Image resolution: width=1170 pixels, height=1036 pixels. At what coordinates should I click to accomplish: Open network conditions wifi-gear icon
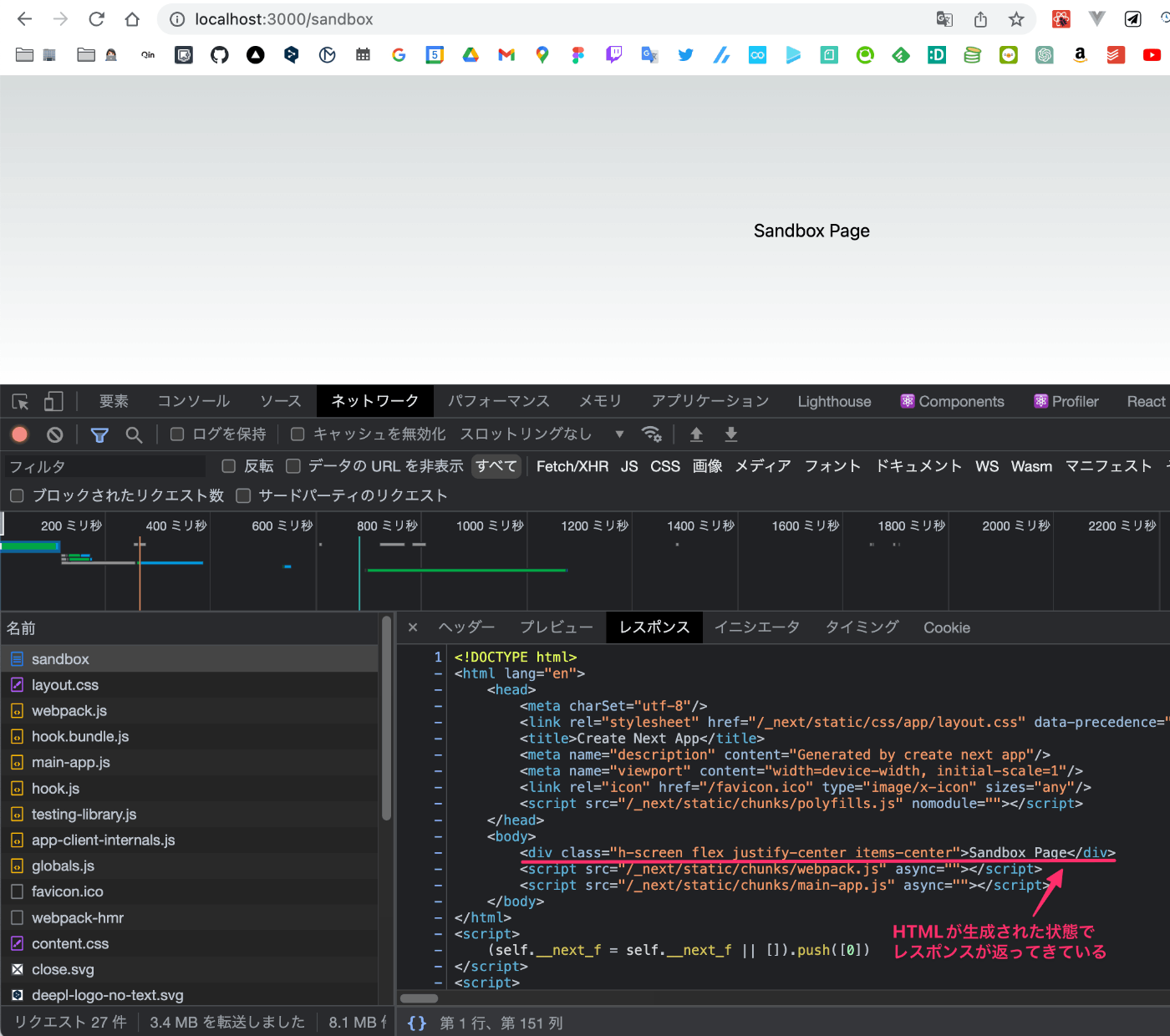click(x=652, y=434)
